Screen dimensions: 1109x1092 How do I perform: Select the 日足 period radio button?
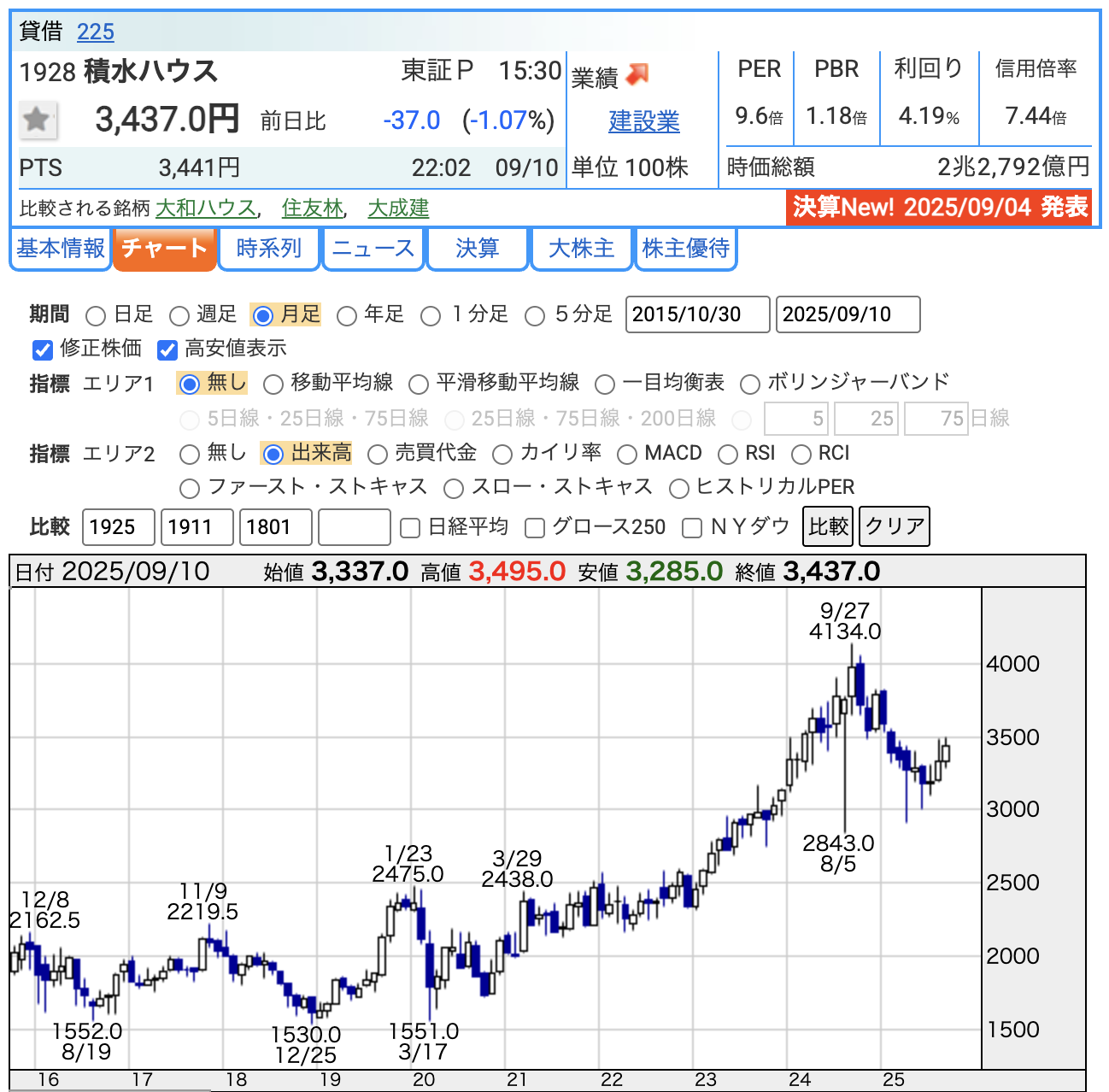click(96, 316)
